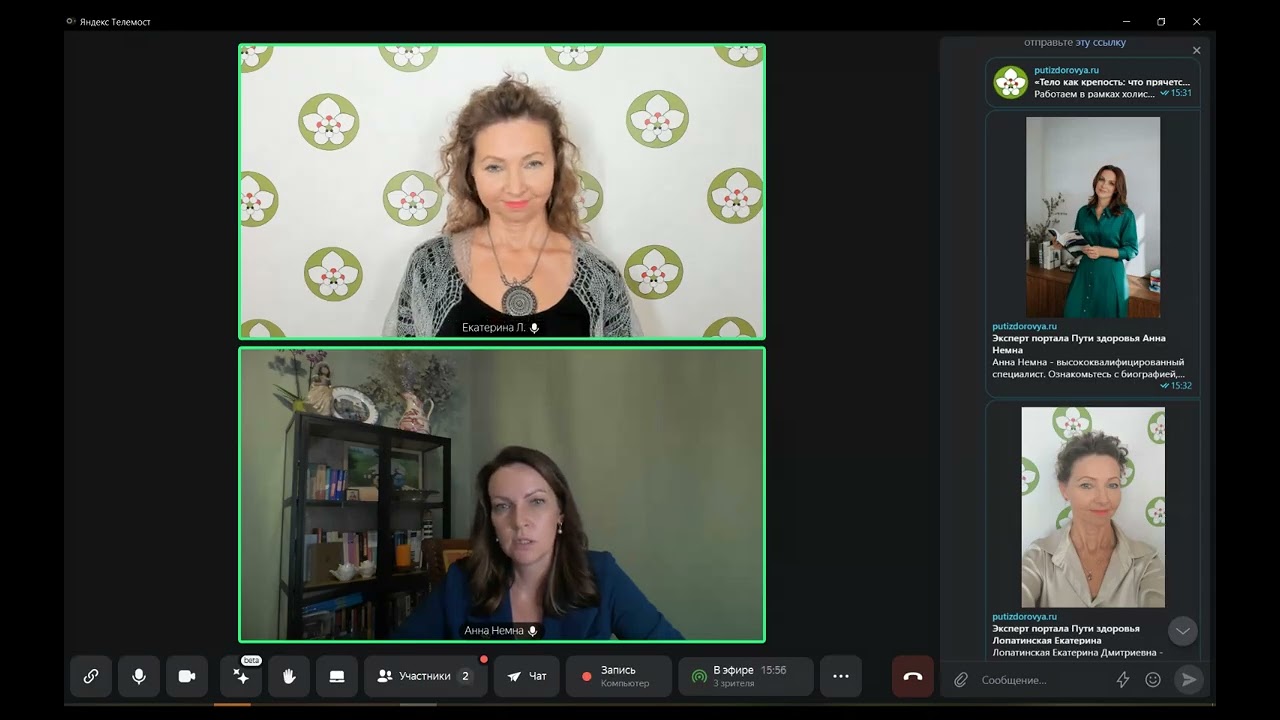1280x720 pixels.
Task: Open Ekaterina Lopatinskaya's photo in chat
Action: point(1093,507)
